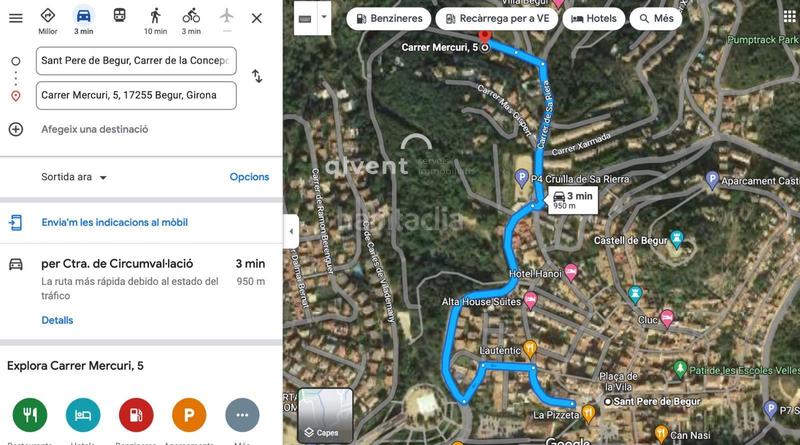Search nearby parking orange icon
Viewport: 800px width, 445px height.
click(x=189, y=415)
